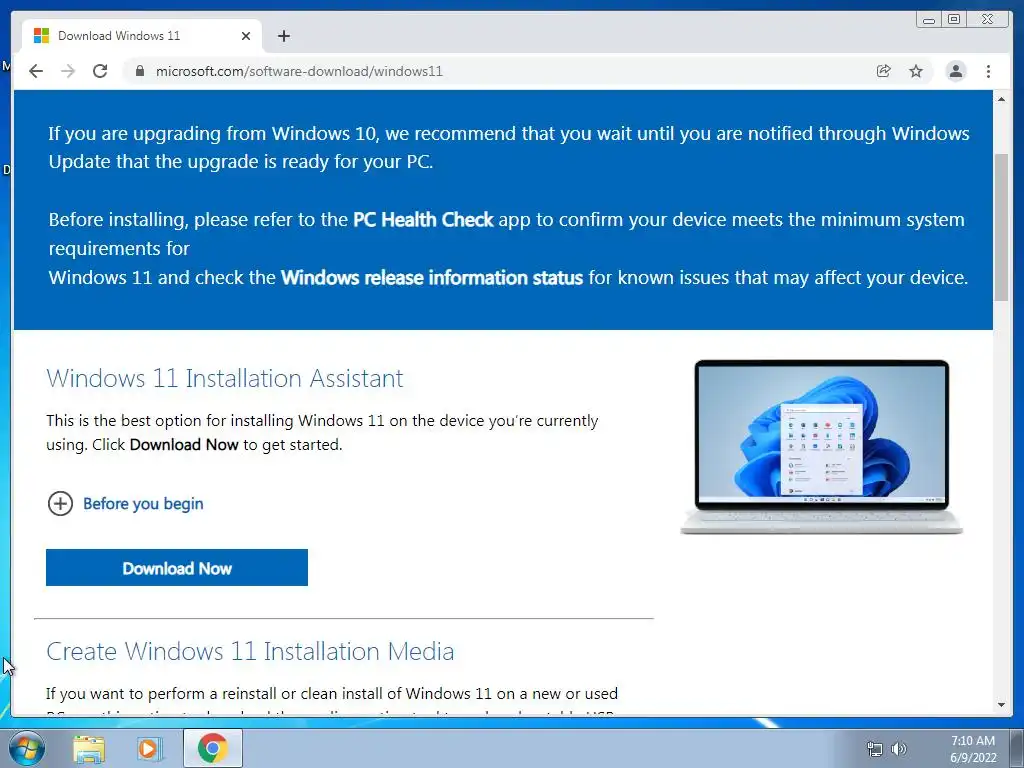1024x768 pixels.
Task: Click the Microsoft logo favicon in the tab
Action: [41, 36]
